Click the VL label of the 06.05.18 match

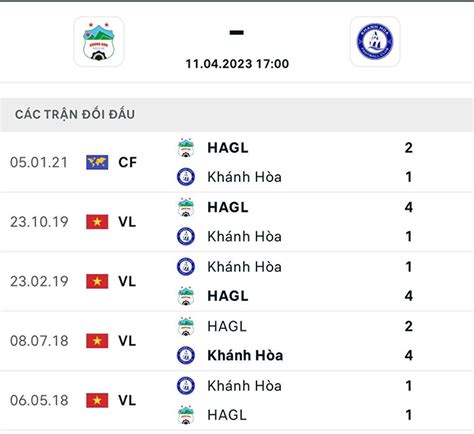[x=127, y=400]
